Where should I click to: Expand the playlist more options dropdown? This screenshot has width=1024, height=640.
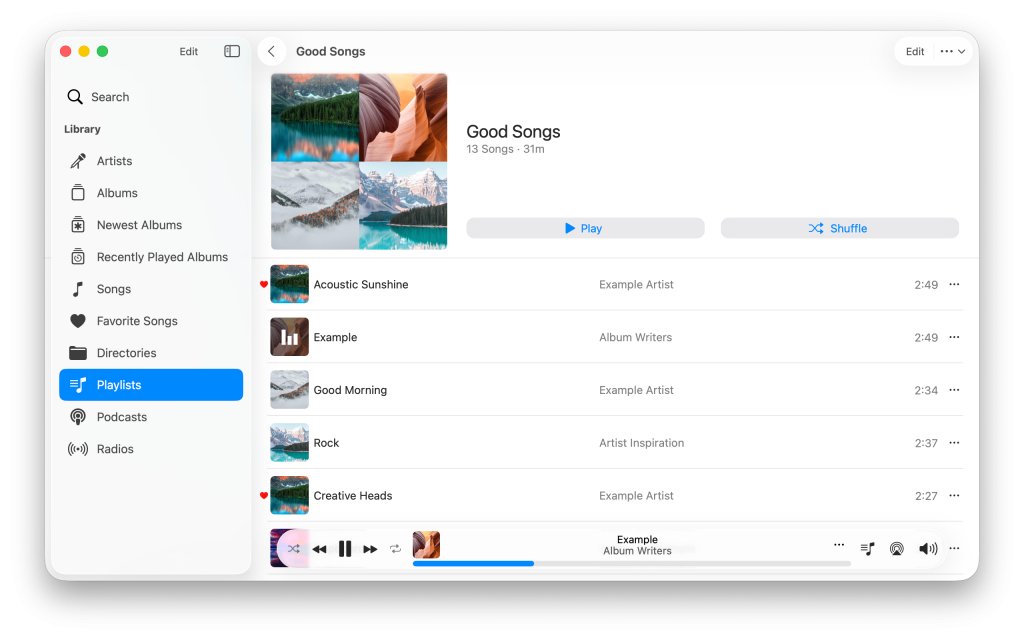pos(952,51)
